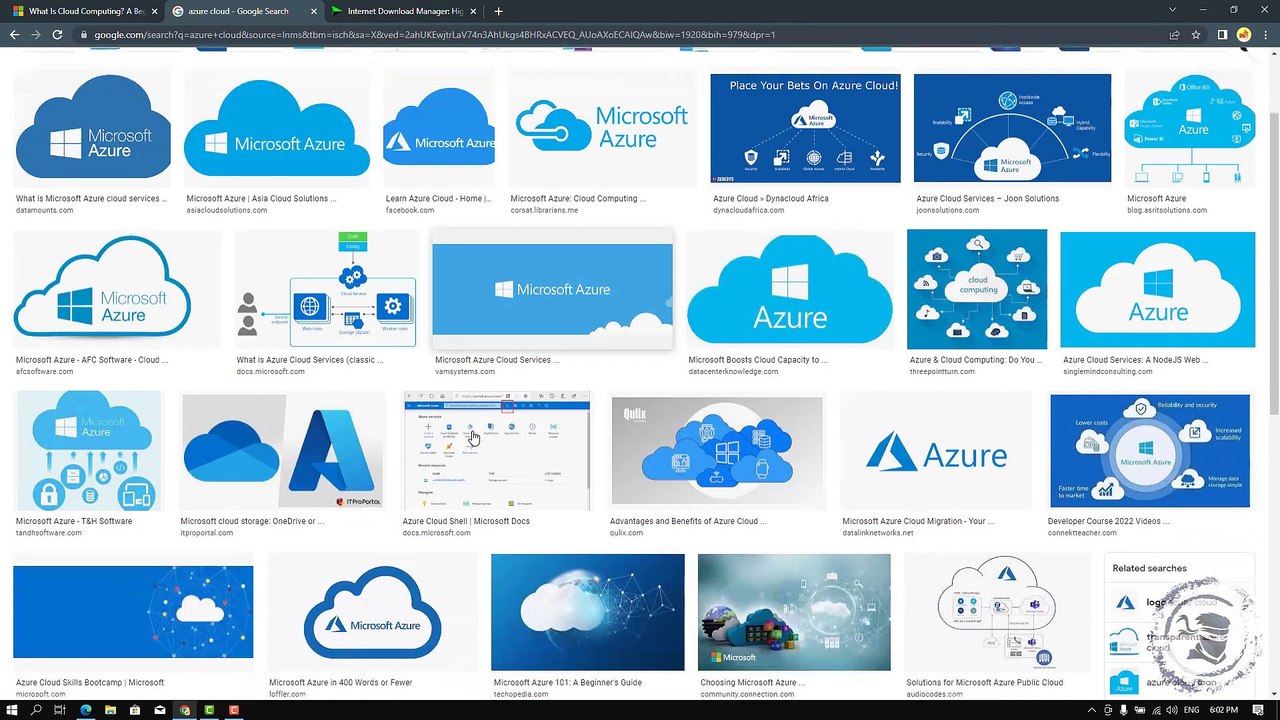This screenshot has width=1280, height=720.
Task: Reload the Google search page
Action: point(57,35)
